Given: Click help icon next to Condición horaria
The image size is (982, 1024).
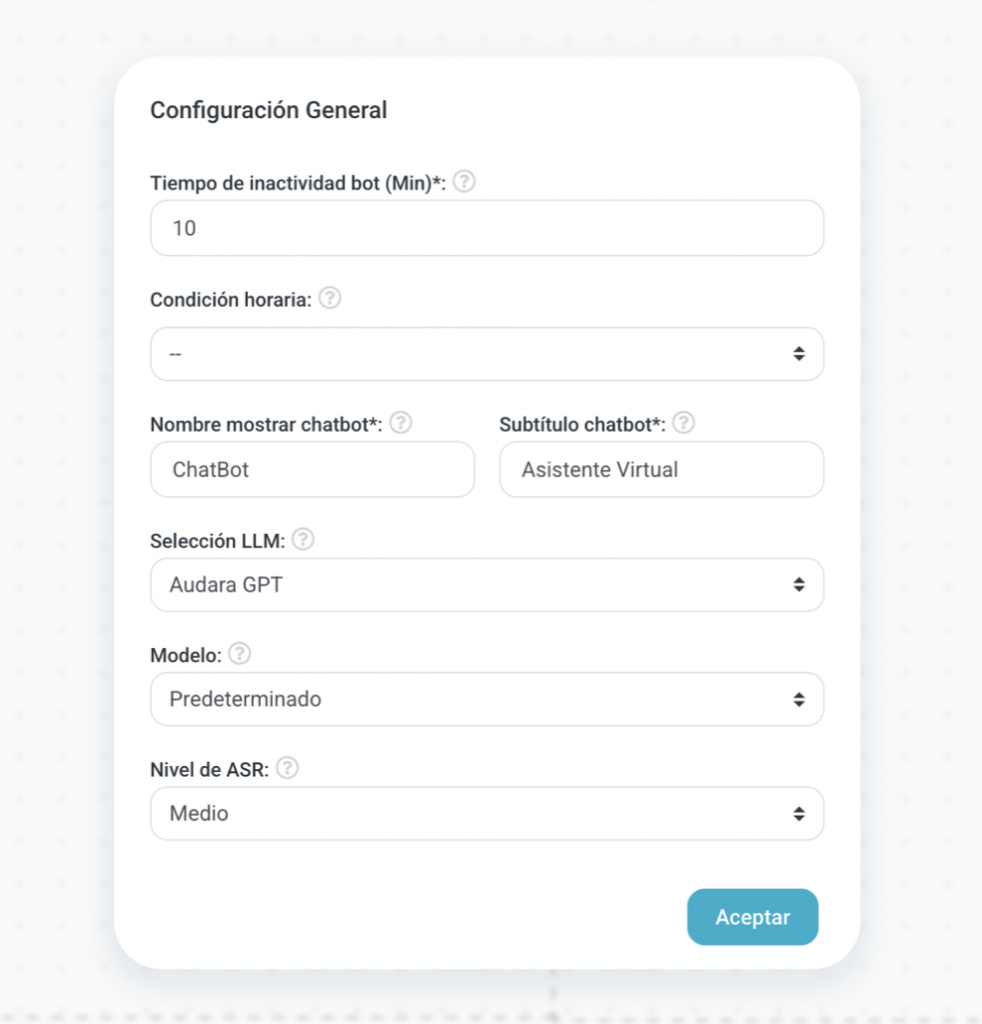Looking at the screenshot, I should (330, 299).
